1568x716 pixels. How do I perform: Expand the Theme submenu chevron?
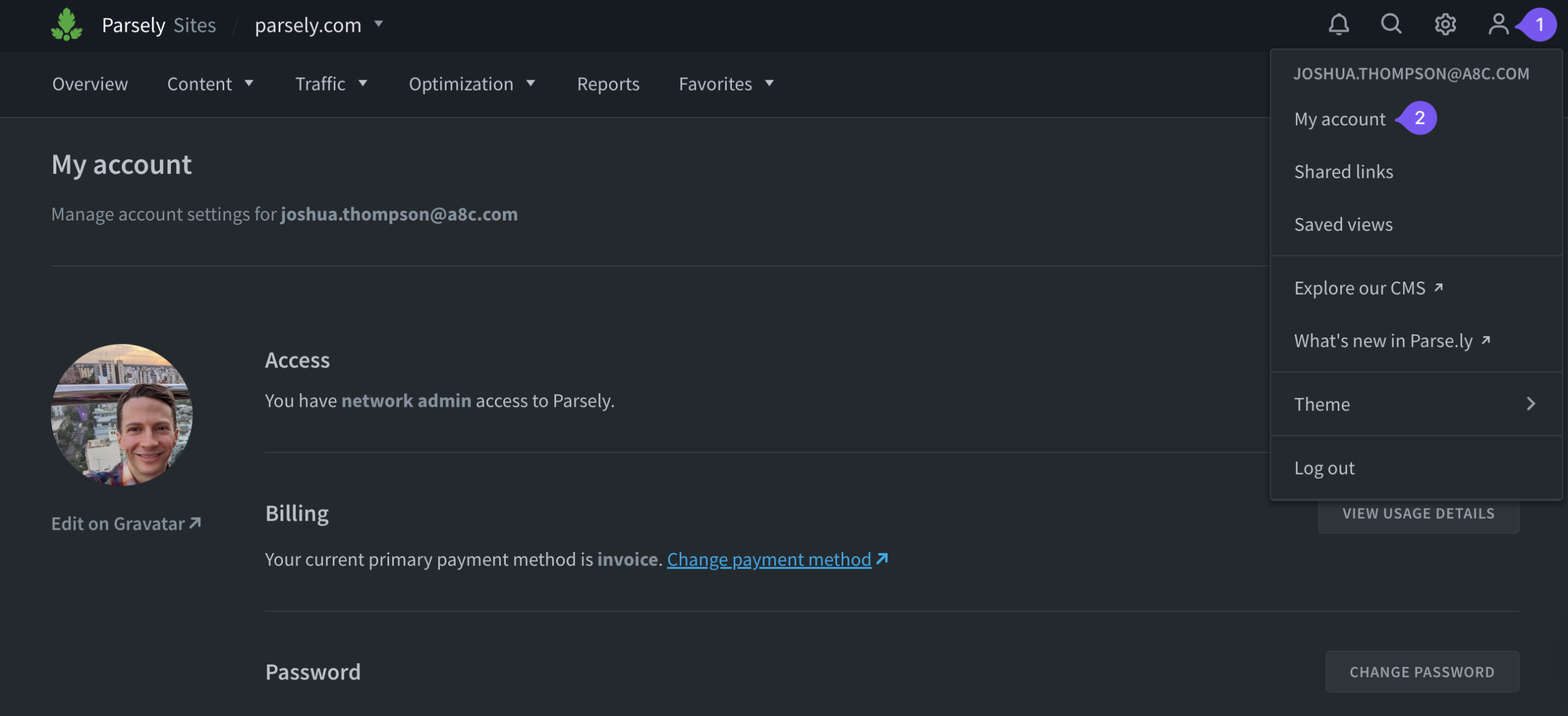(1531, 404)
